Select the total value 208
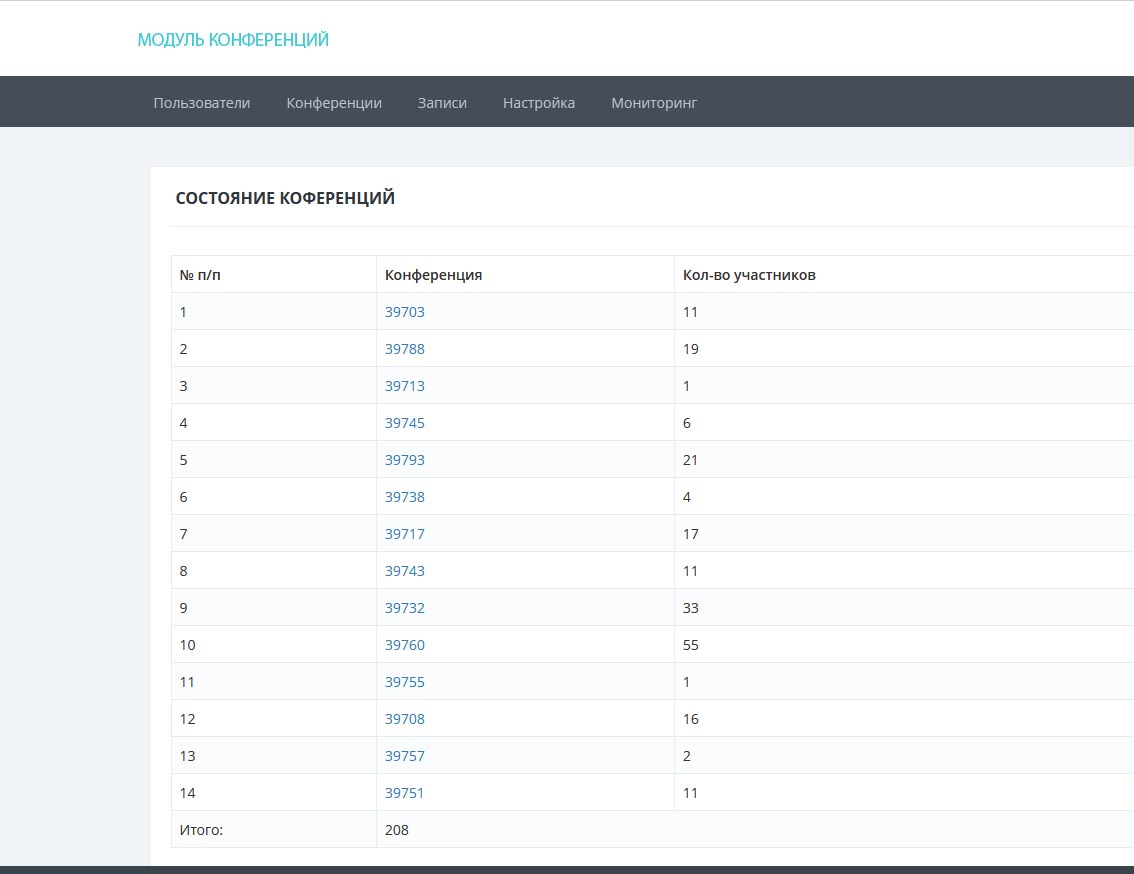 (396, 830)
